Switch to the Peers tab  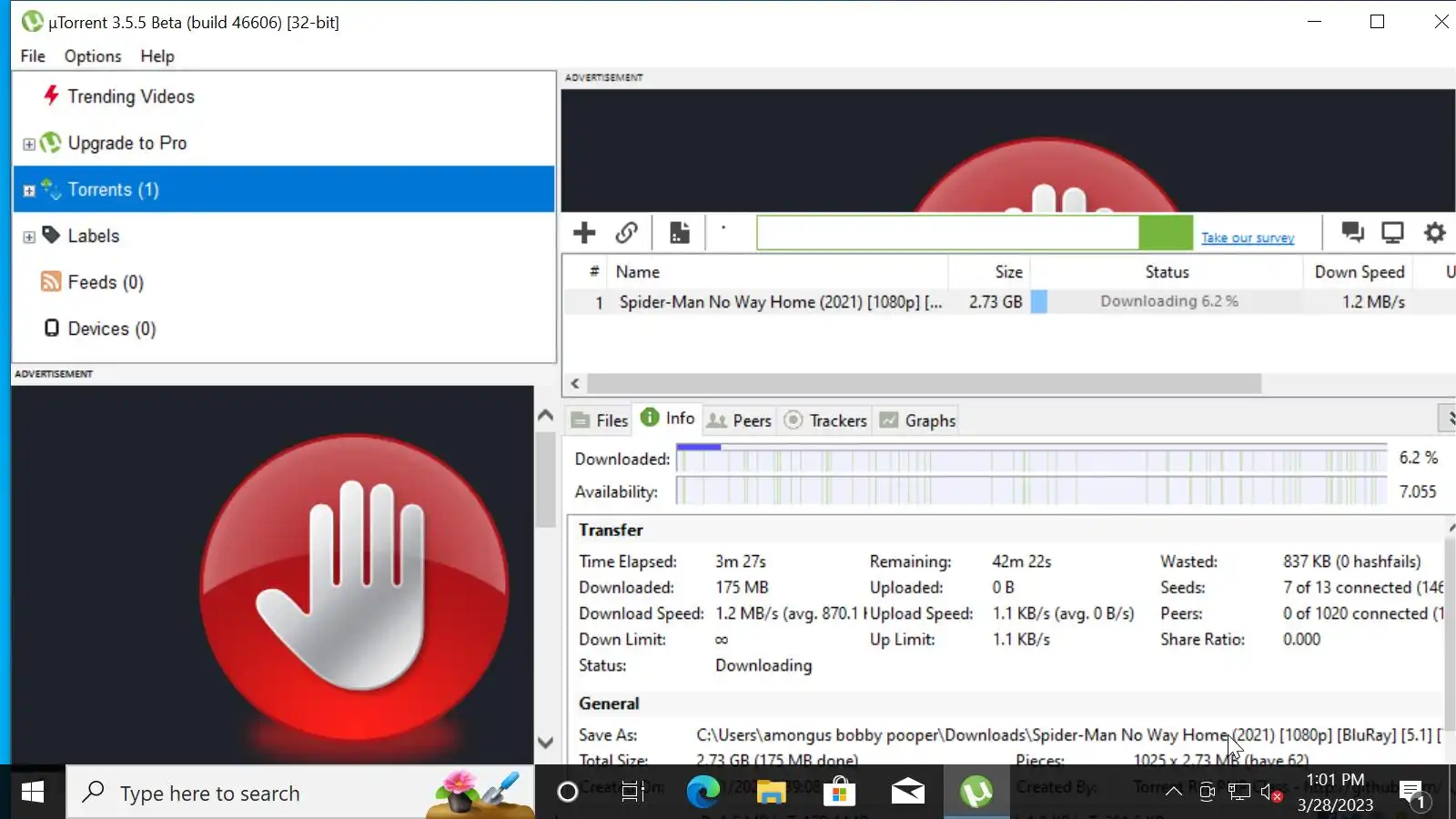tap(740, 420)
